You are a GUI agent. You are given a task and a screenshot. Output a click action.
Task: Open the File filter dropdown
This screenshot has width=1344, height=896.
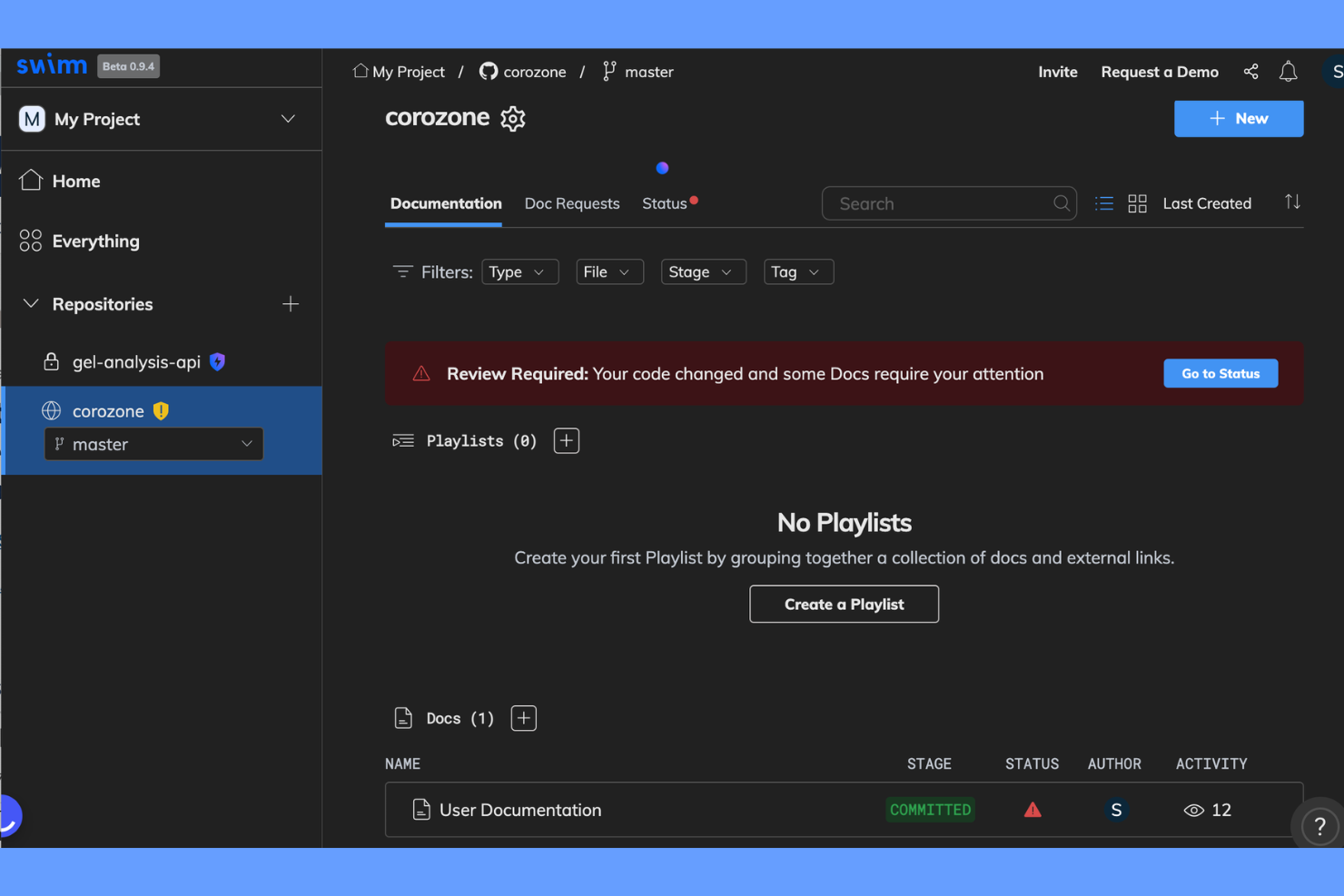point(609,272)
